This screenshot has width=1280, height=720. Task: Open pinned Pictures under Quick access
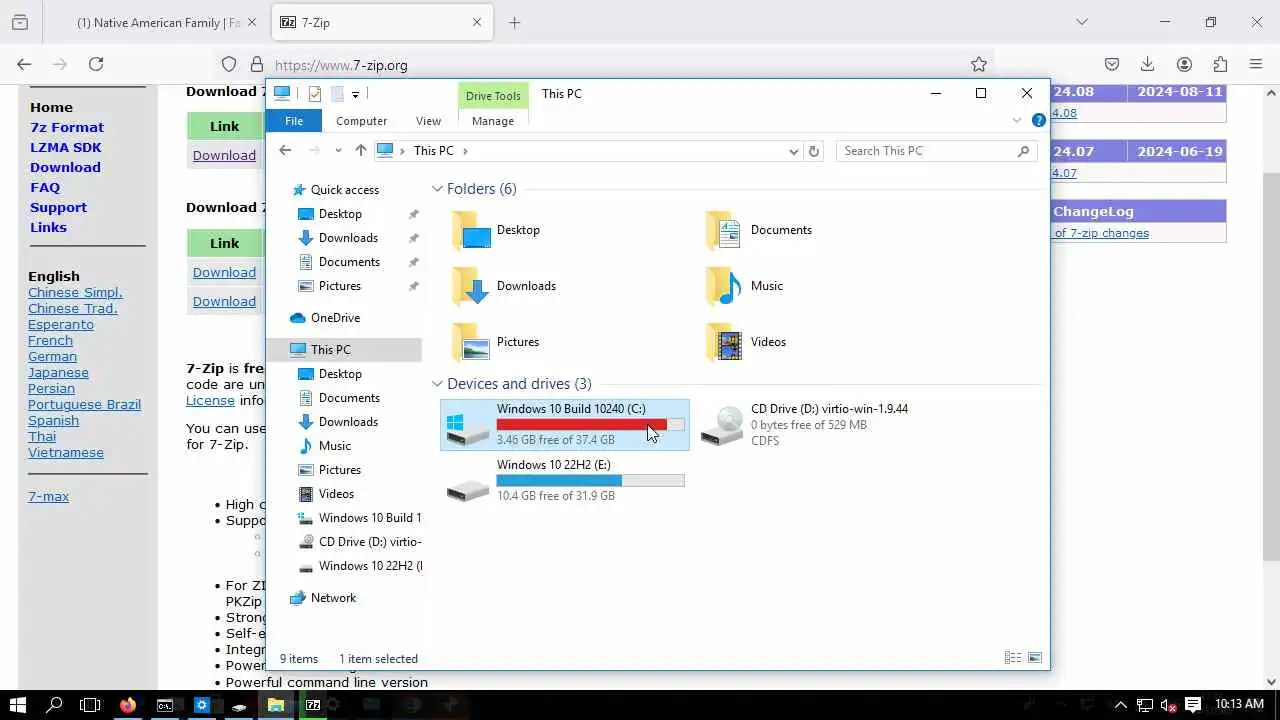pyautogui.click(x=340, y=286)
